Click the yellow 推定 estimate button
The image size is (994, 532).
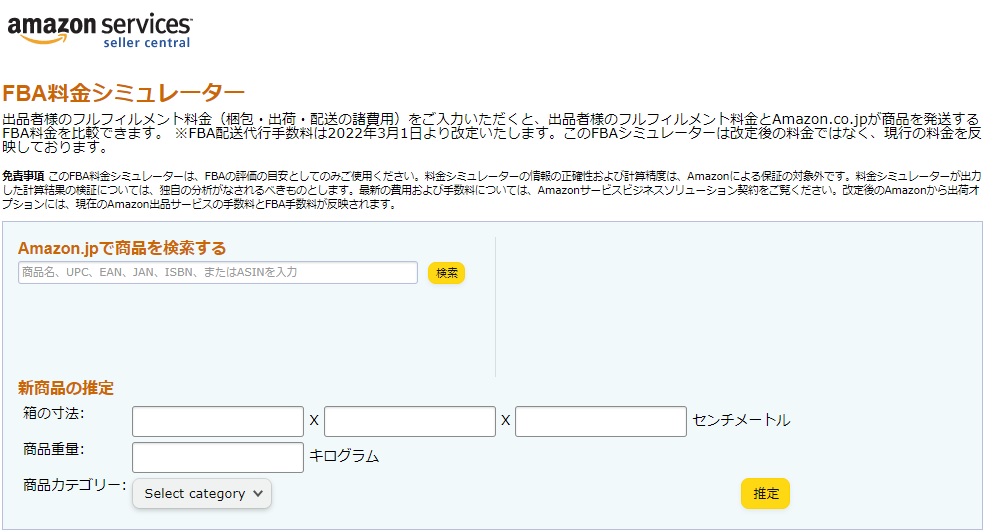[x=765, y=493]
